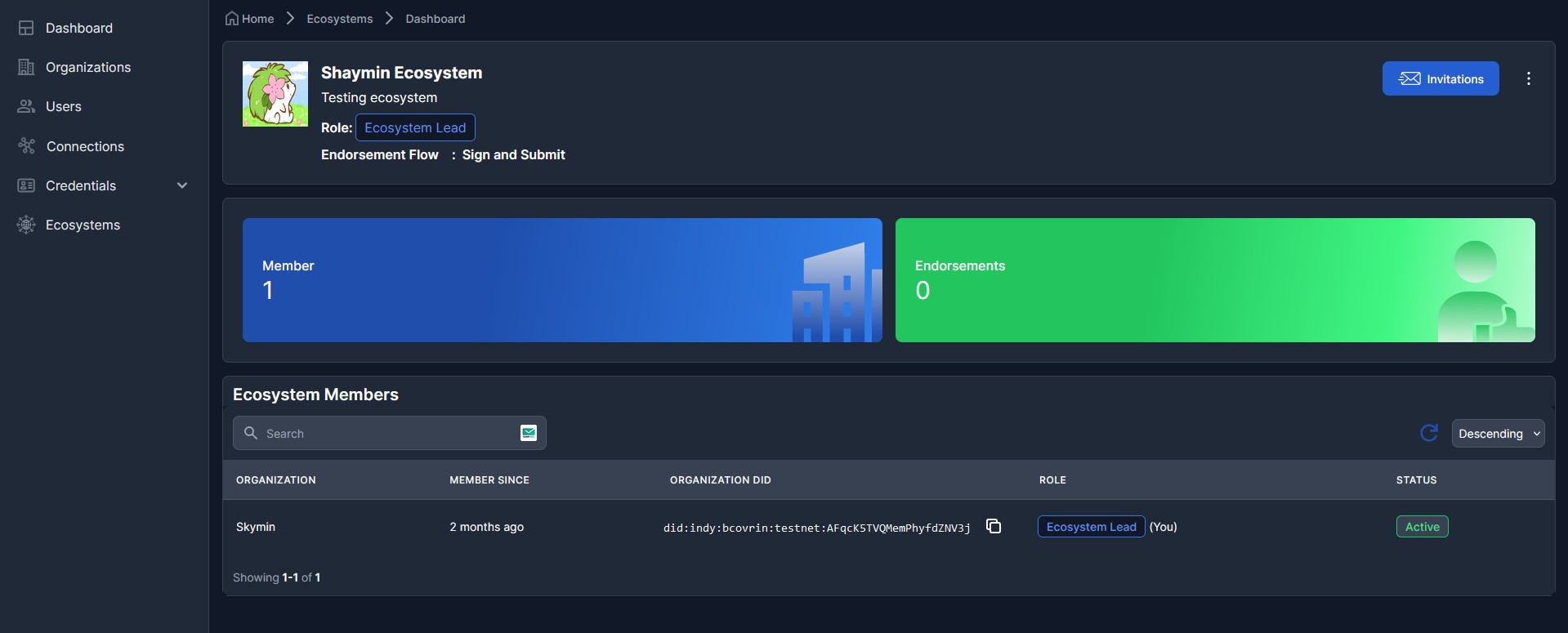This screenshot has height=633, width=1568.
Task: Refresh the ecosystem members list
Action: click(1429, 433)
